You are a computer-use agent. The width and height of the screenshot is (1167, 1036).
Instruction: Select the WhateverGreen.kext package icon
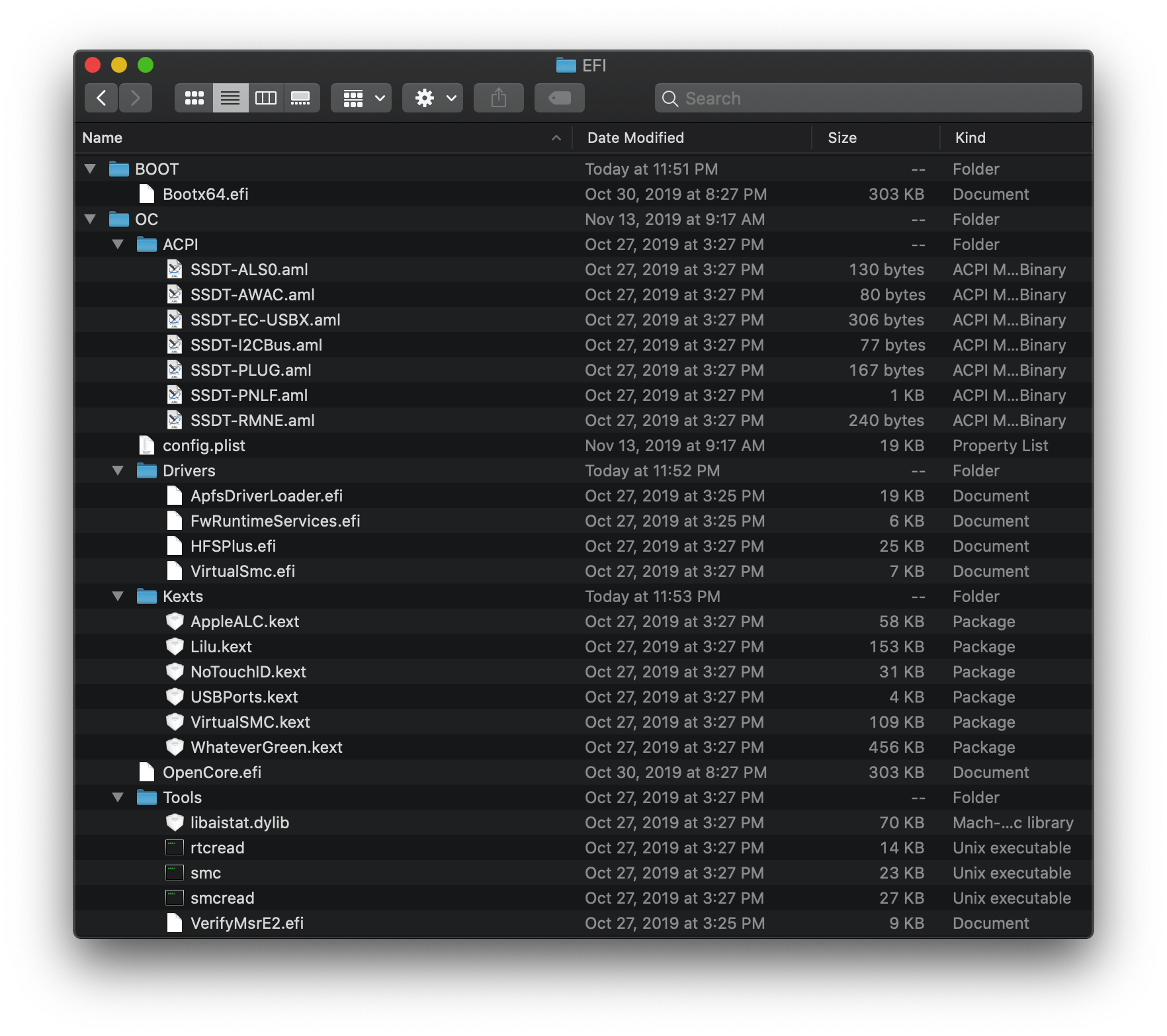pos(175,747)
